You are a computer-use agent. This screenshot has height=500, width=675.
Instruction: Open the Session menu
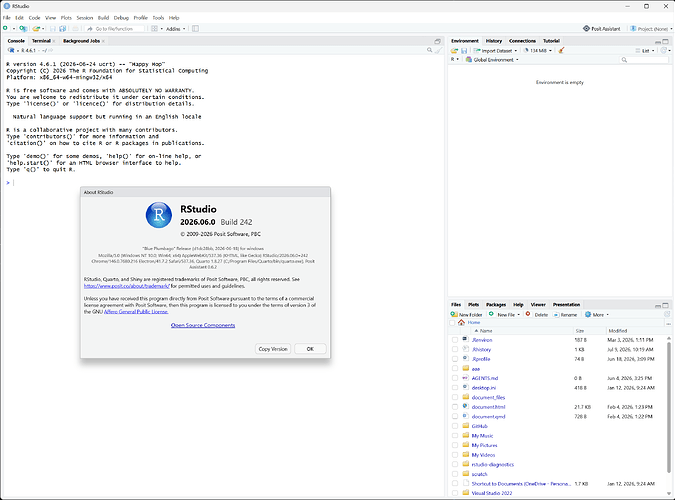pyautogui.click(x=85, y=18)
